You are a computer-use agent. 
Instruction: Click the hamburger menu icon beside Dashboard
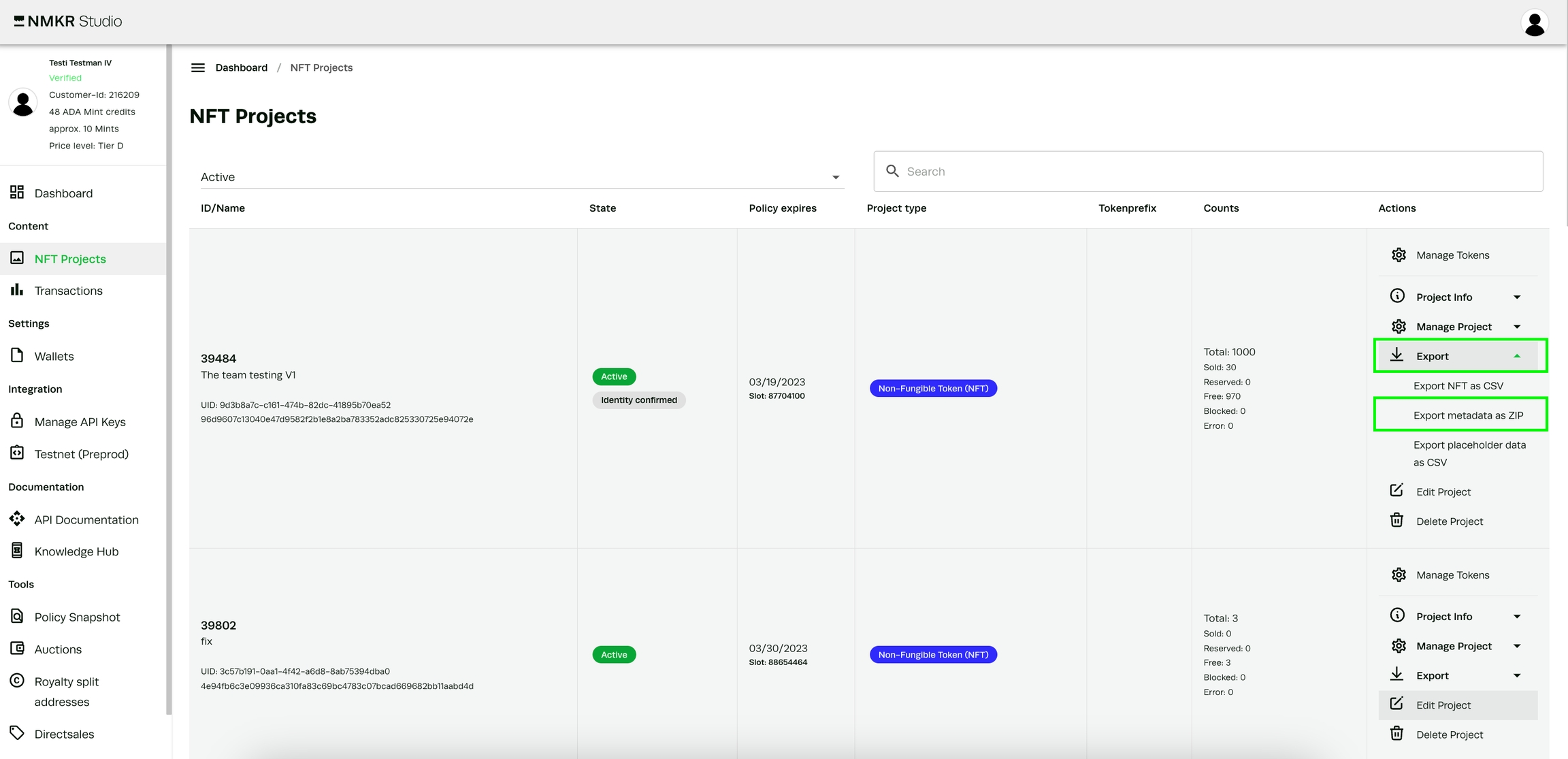(197, 67)
